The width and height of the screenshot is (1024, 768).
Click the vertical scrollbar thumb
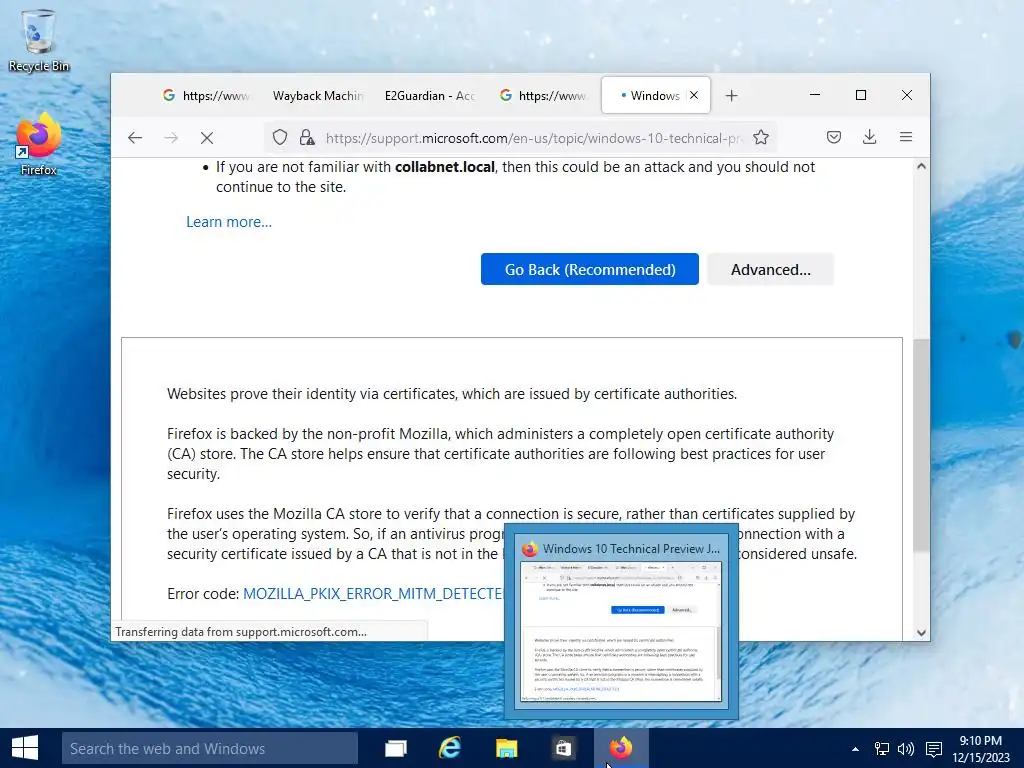click(x=921, y=444)
